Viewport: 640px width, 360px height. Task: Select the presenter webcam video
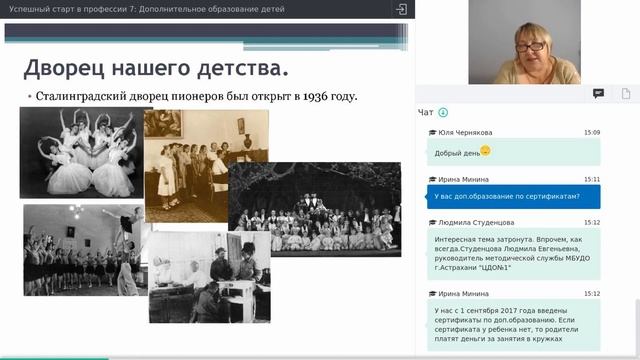(524, 42)
